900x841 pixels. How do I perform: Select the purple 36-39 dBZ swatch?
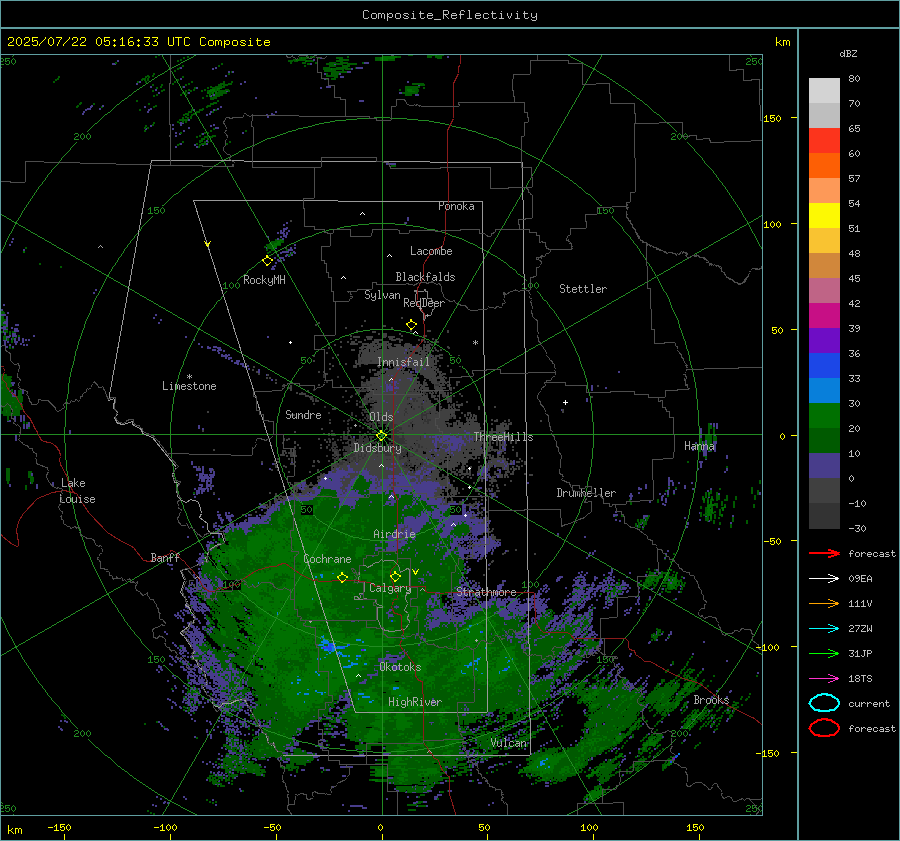coord(824,341)
